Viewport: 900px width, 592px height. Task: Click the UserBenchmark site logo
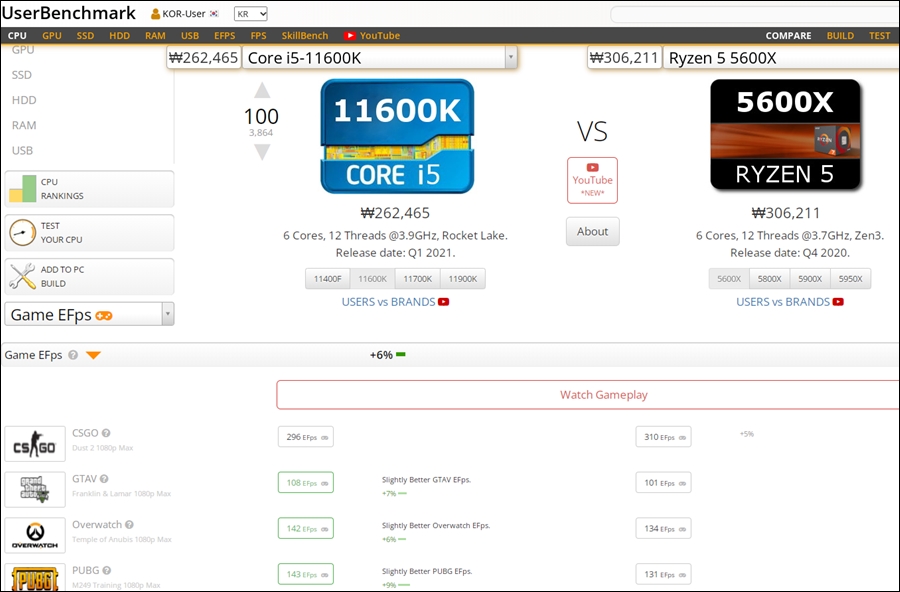(69, 13)
